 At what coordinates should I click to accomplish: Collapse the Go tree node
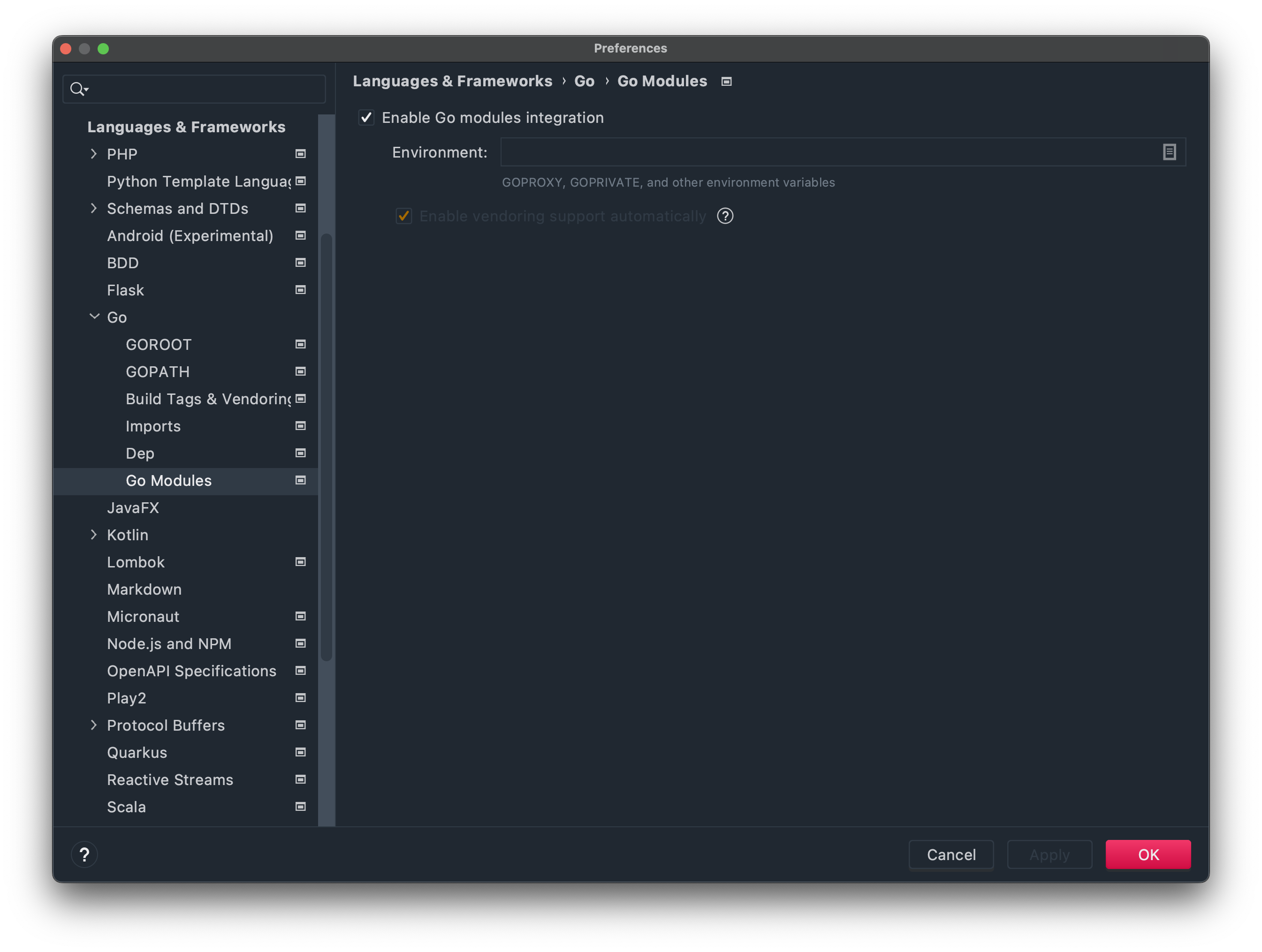(x=94, y=317)
